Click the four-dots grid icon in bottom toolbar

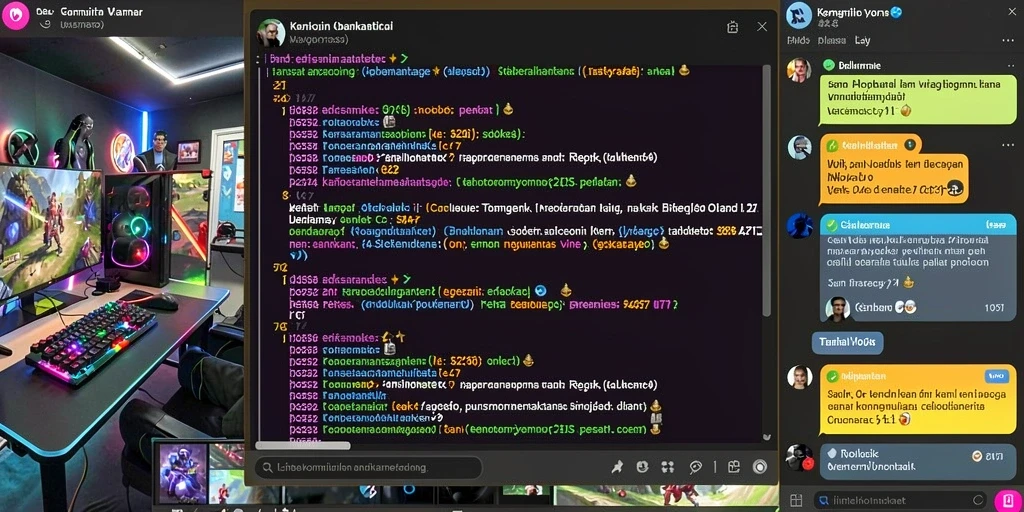667,467
